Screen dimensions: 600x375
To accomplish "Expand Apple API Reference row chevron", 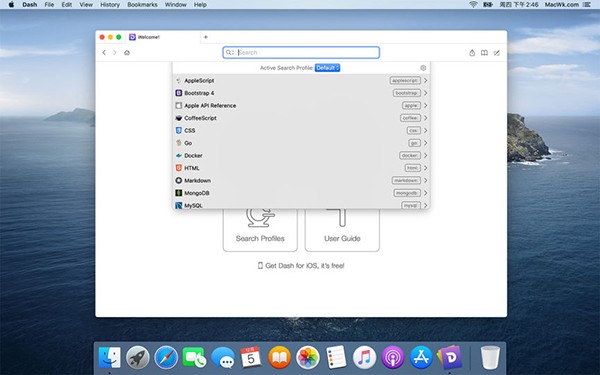I will click(x=426, y=106).
